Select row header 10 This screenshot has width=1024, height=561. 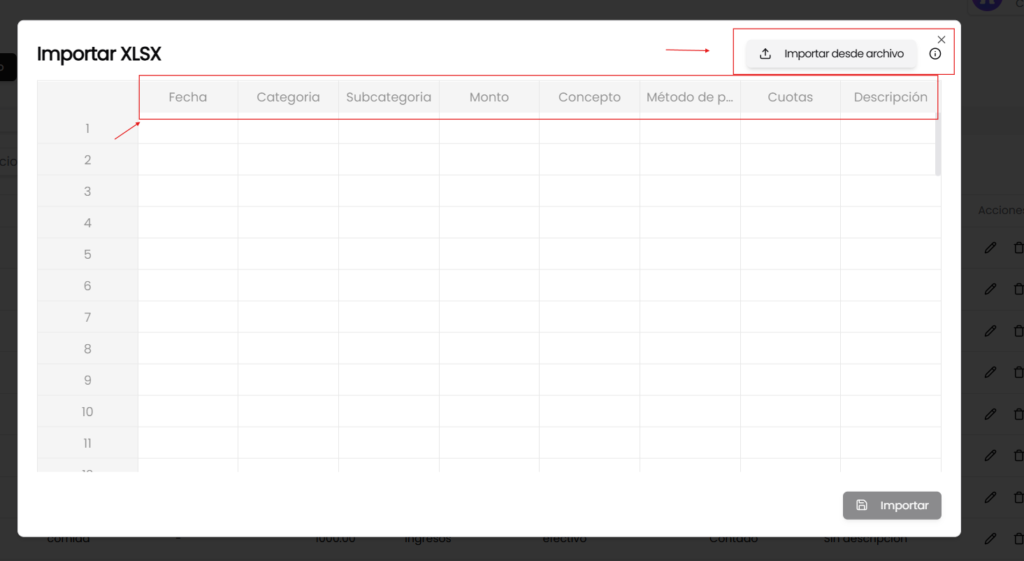88,411
